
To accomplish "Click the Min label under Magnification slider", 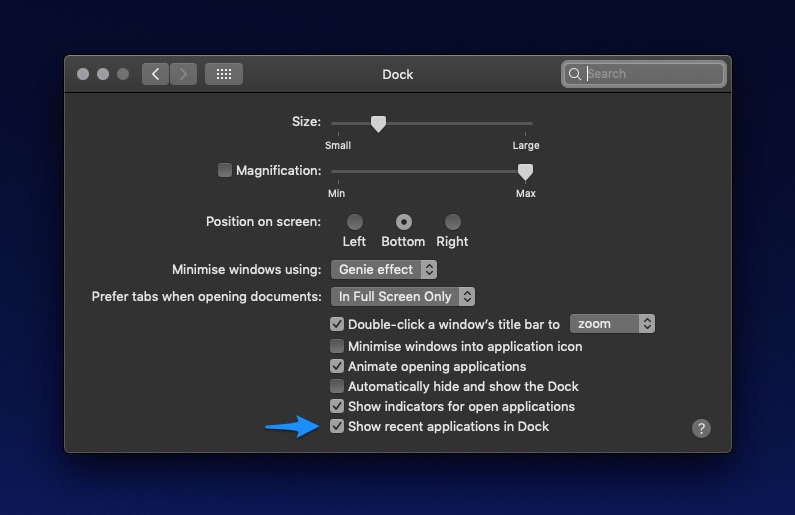I will pyautogui.click(x=336, y=194).
